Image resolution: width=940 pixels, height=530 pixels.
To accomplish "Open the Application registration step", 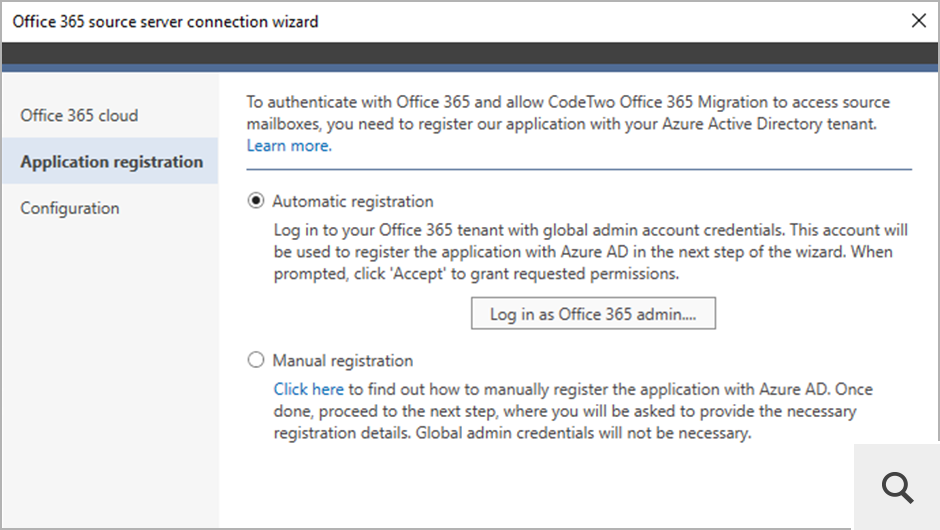I will [x=110, y=161].
